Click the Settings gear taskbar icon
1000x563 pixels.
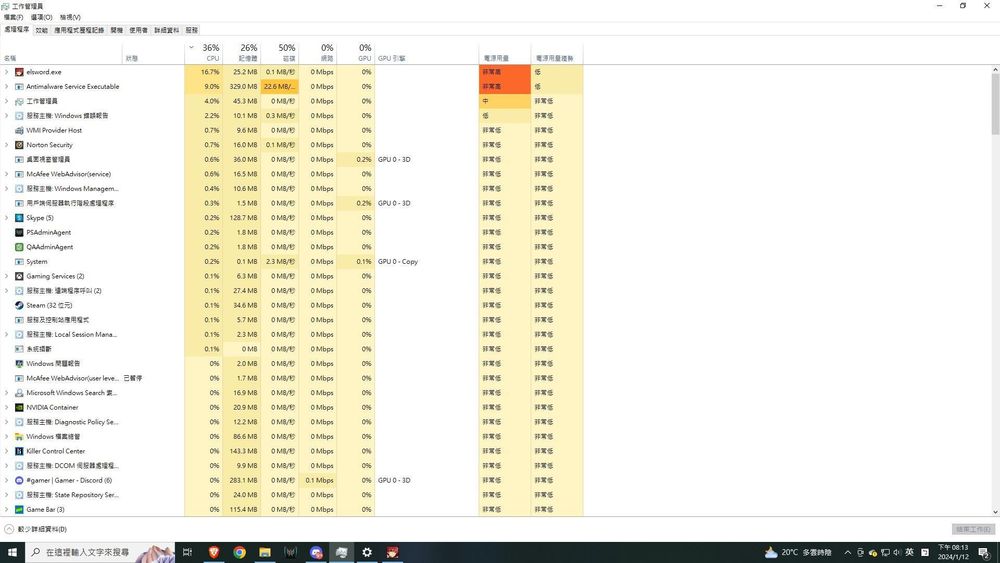(367, 552)
